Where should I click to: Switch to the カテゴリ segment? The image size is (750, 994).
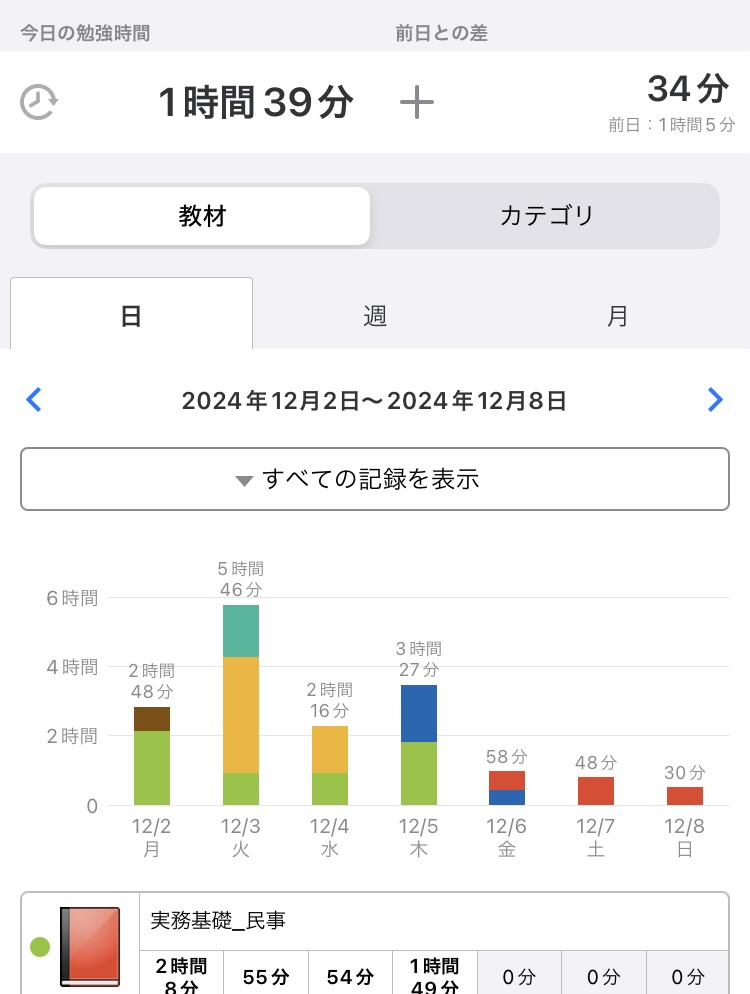click(546, 216)
